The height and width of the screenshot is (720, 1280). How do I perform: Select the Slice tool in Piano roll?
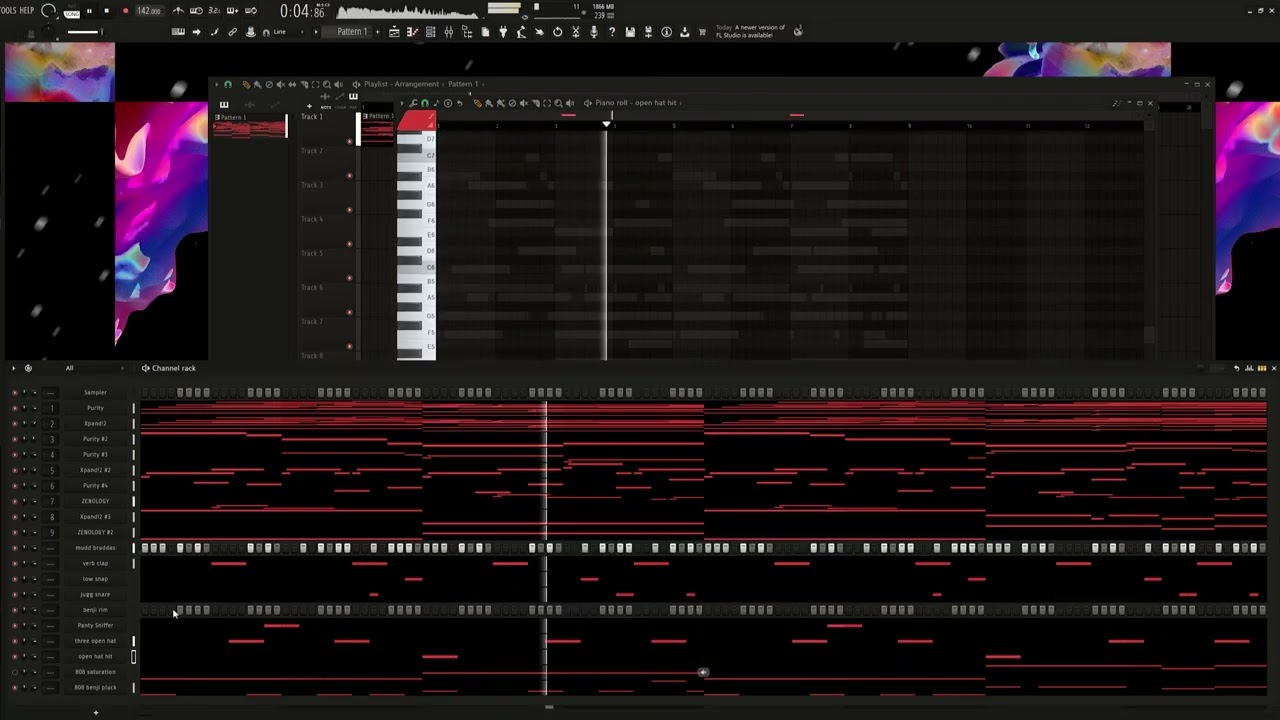point(535,103)
